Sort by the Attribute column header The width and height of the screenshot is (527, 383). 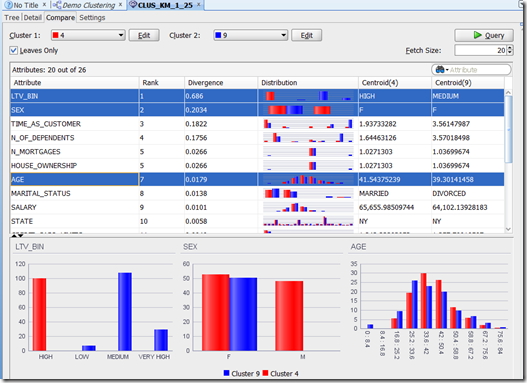(75, 83)
